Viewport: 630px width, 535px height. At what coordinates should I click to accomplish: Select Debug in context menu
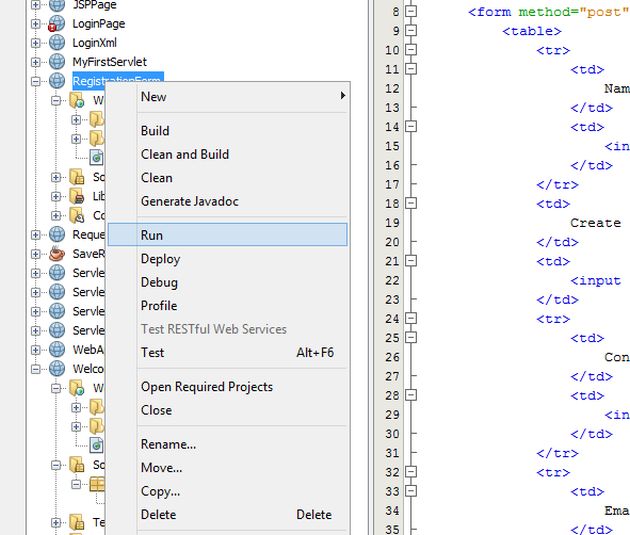228,282
